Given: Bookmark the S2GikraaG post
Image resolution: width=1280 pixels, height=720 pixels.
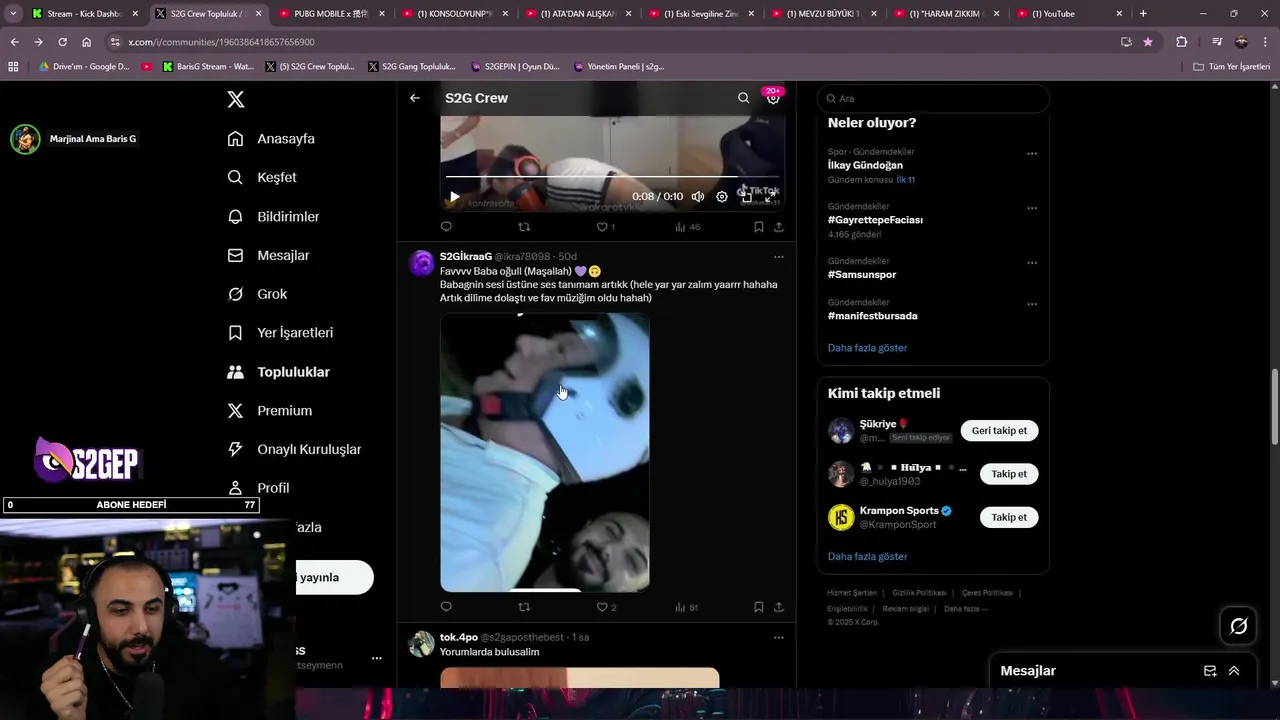Looking at the screenshot, I should (x=758, y=607).
